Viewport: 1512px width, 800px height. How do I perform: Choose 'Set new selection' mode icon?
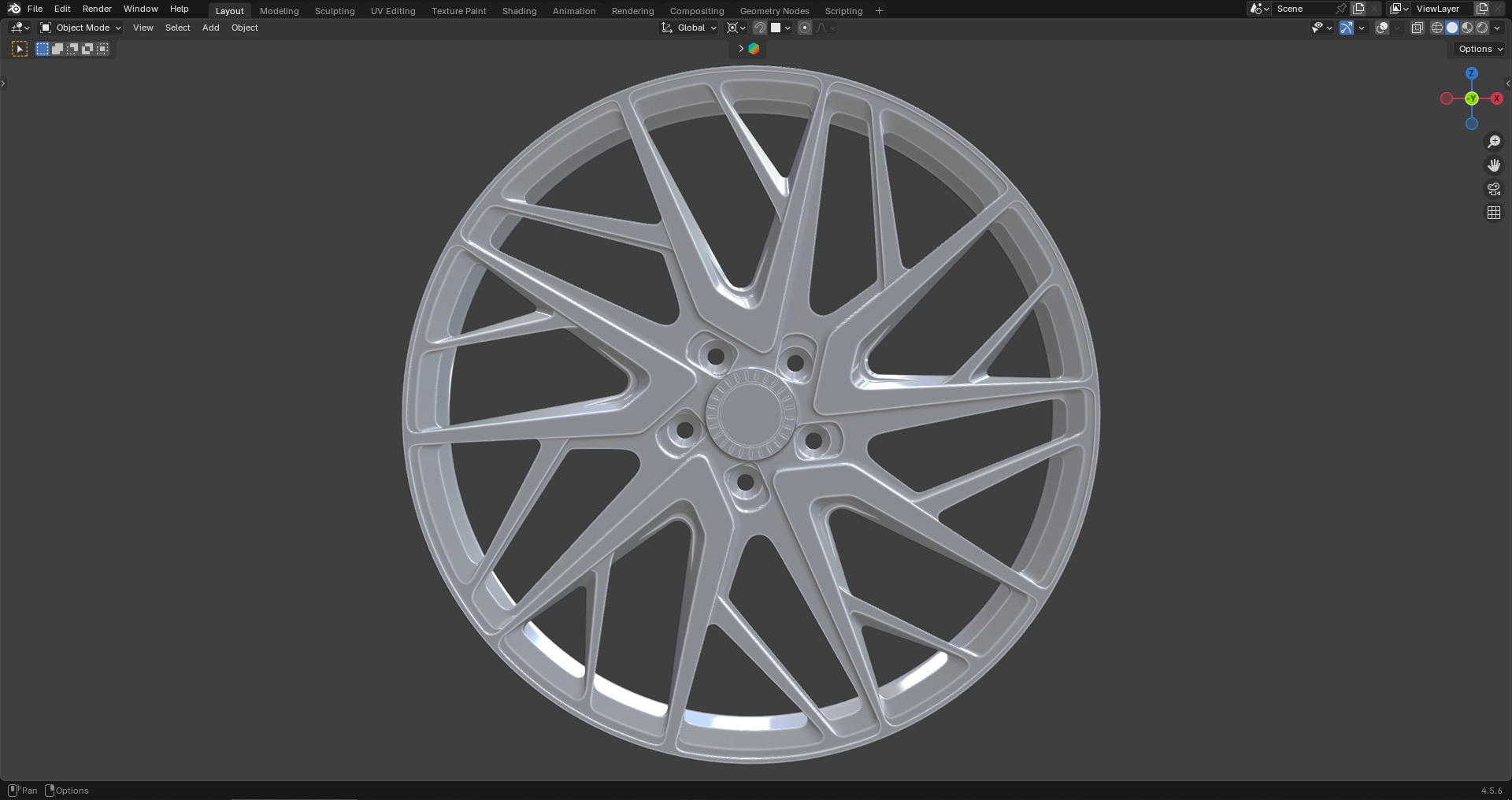pos(43,49)
